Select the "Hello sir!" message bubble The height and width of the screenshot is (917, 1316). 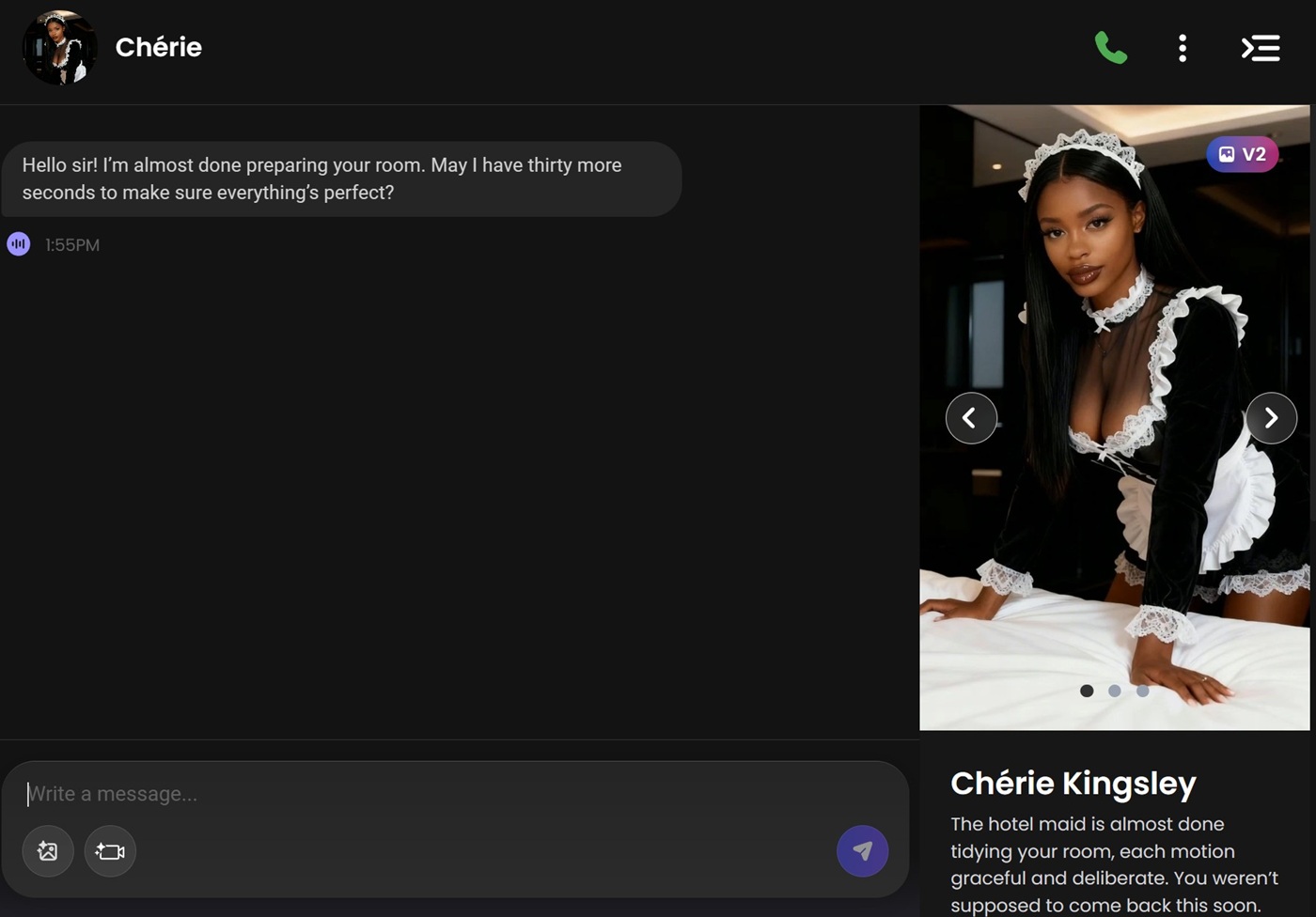click(340, 179)
